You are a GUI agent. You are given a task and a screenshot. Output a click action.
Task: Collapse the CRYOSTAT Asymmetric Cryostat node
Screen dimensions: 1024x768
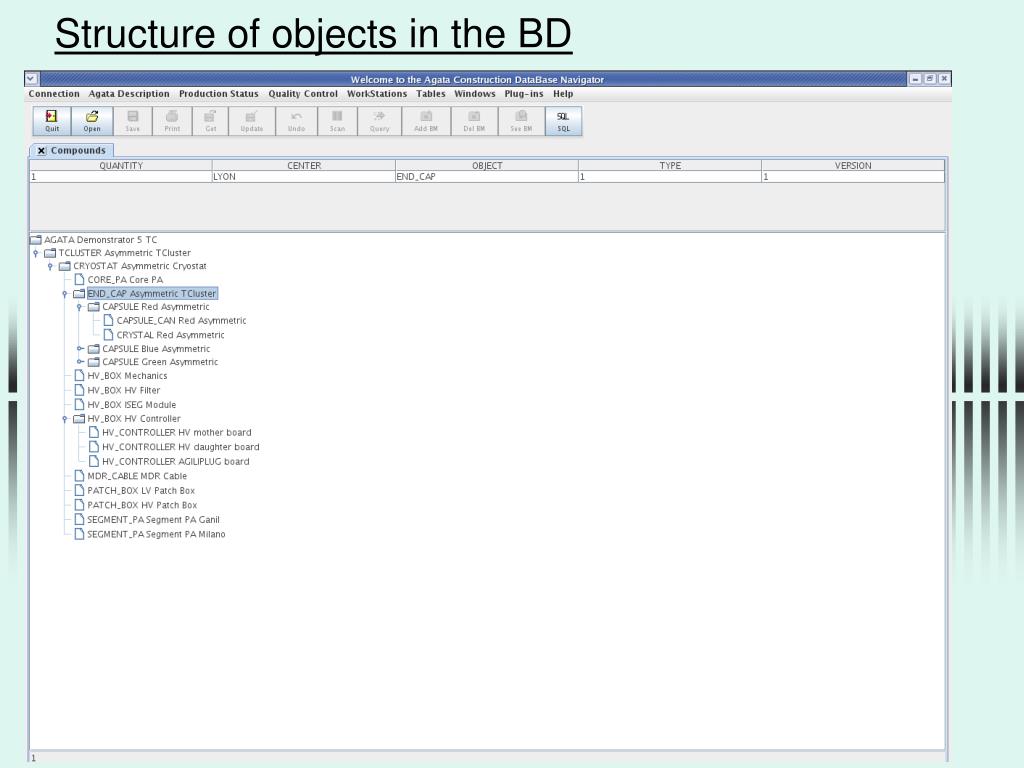50,266
